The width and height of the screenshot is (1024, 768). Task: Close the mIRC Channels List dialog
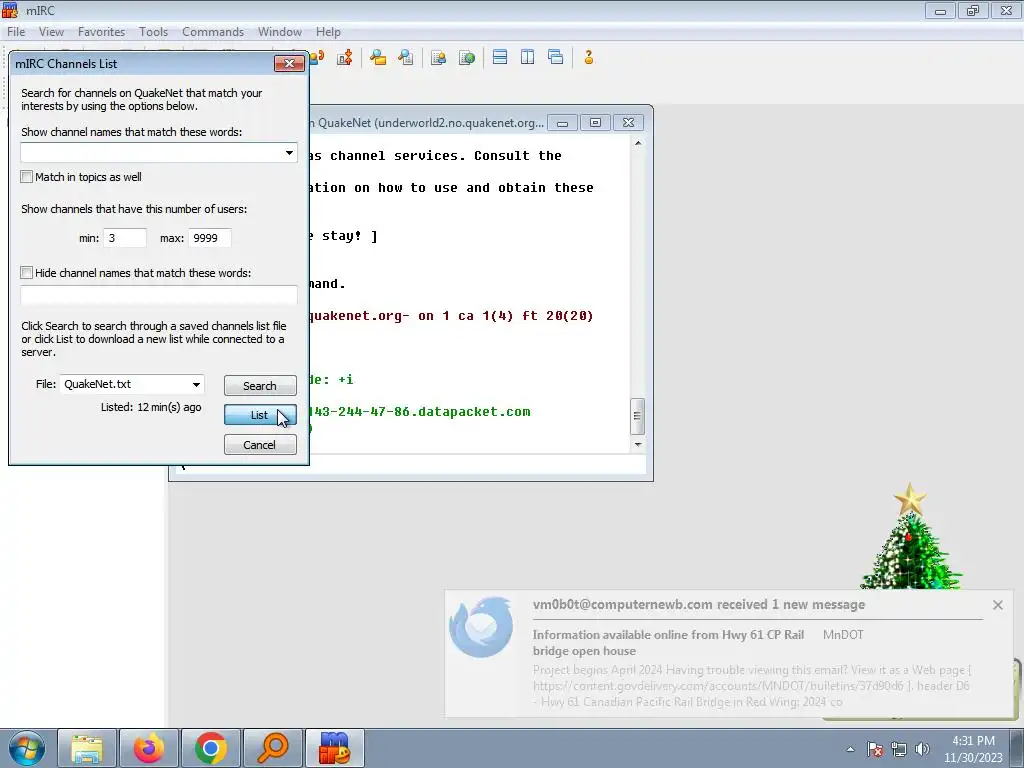point(289,63)
